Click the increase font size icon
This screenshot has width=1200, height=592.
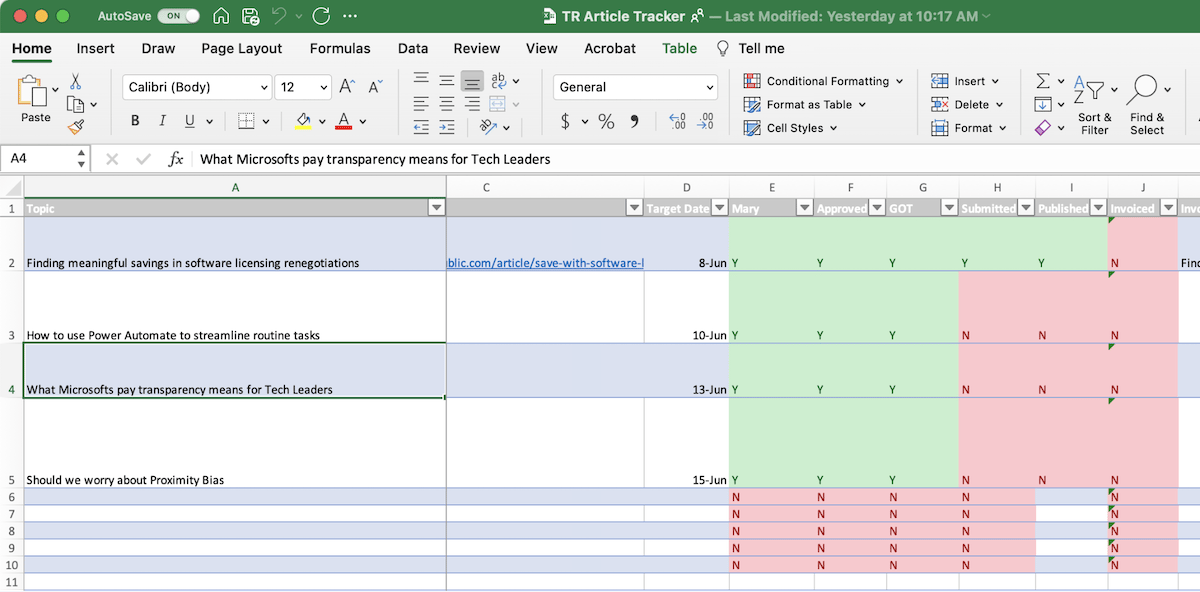click(x=347, y=87)
